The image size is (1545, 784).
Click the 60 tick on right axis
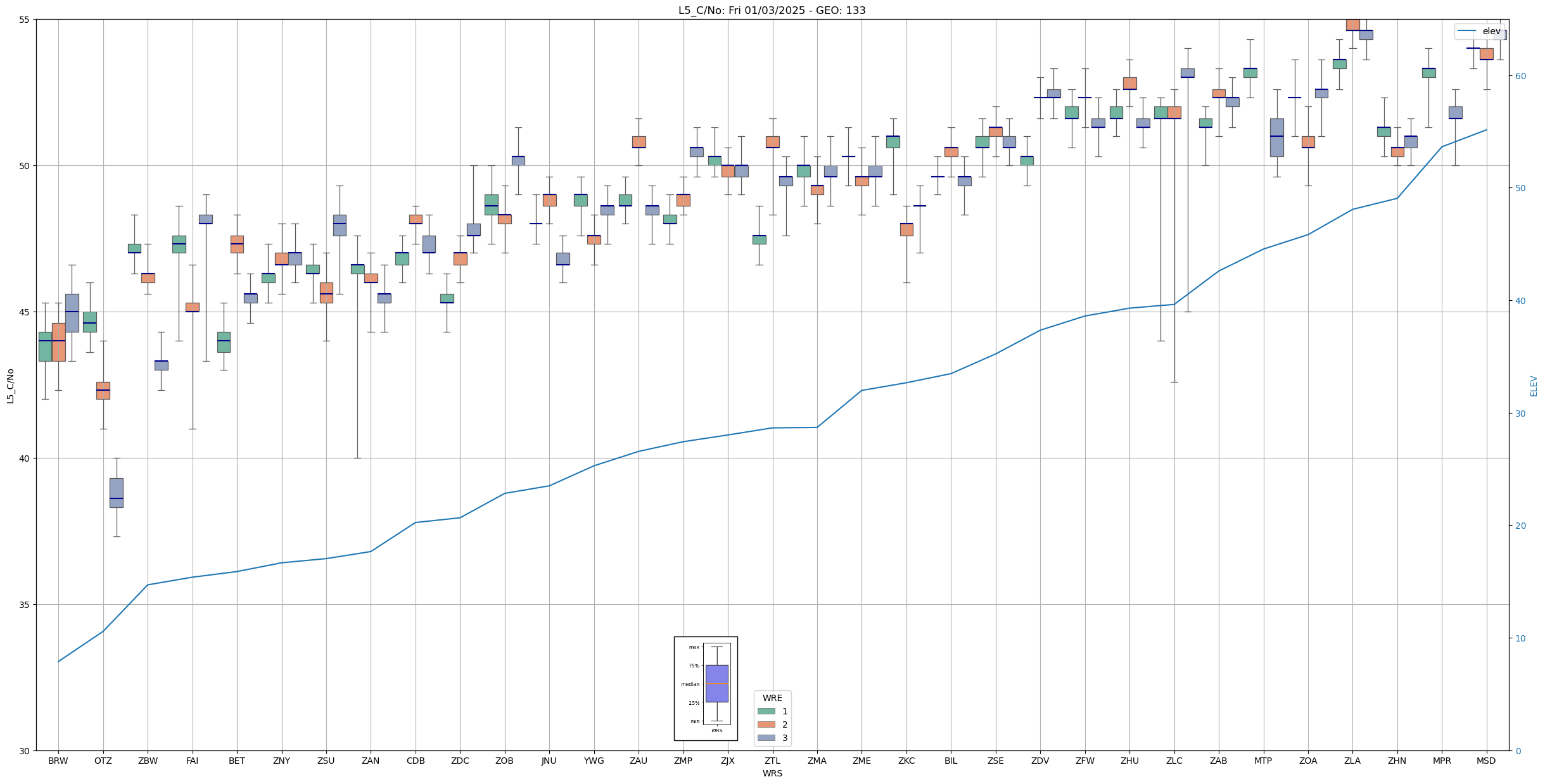coord(1520,76)
